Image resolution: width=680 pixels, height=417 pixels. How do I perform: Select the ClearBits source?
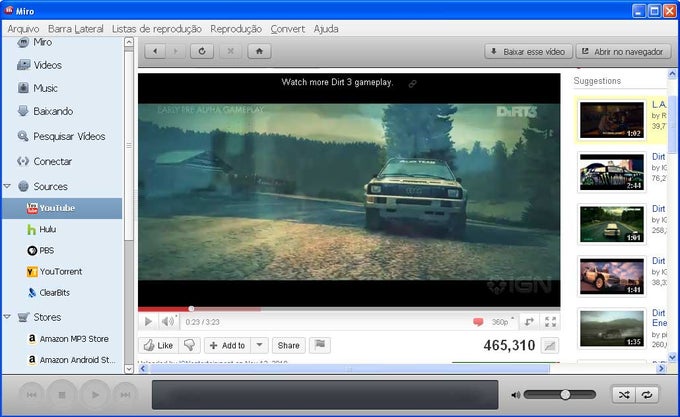[x=48, y=293]
